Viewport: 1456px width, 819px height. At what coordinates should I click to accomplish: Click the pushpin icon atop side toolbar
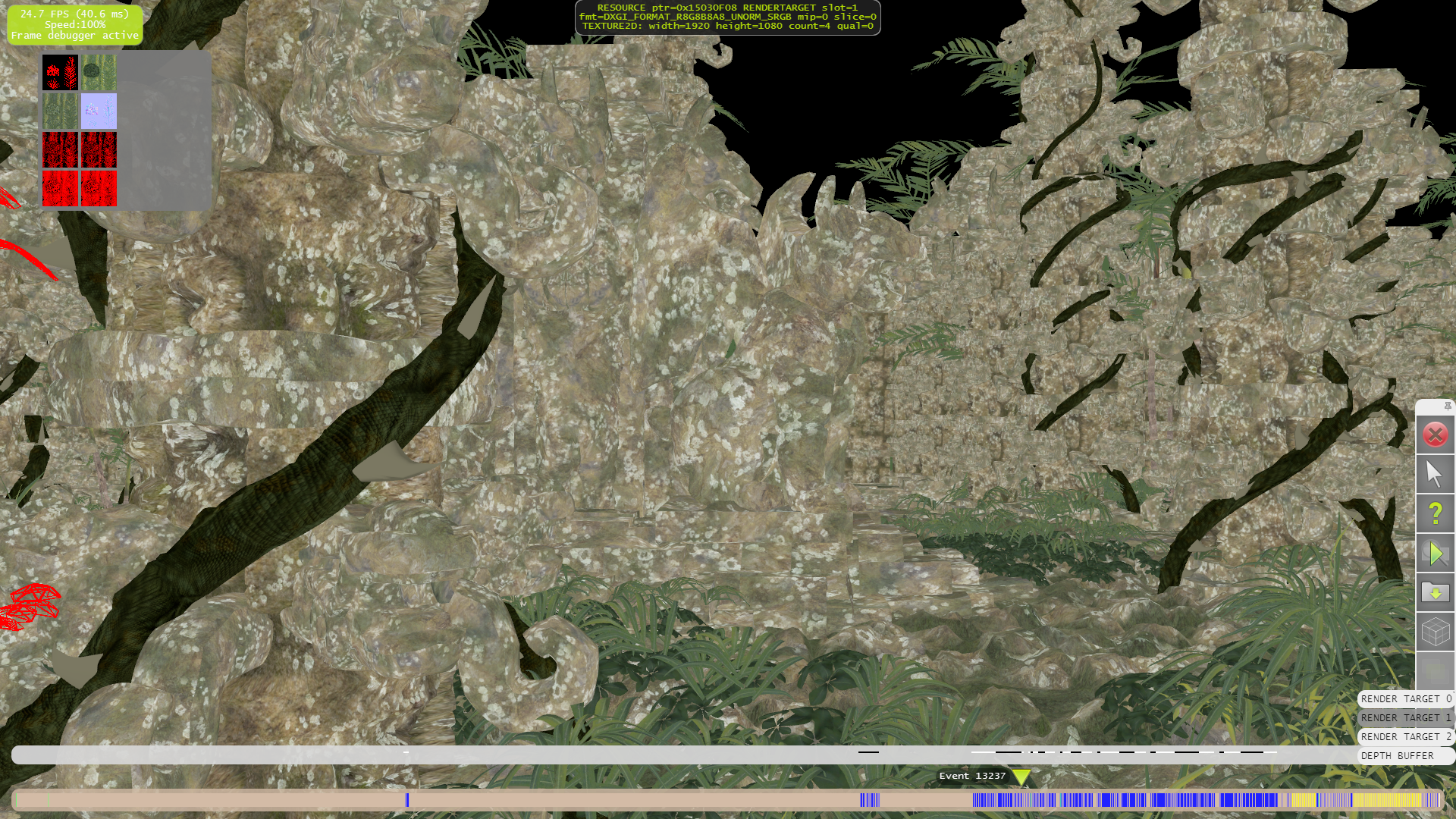click(x=1448, y=406)
